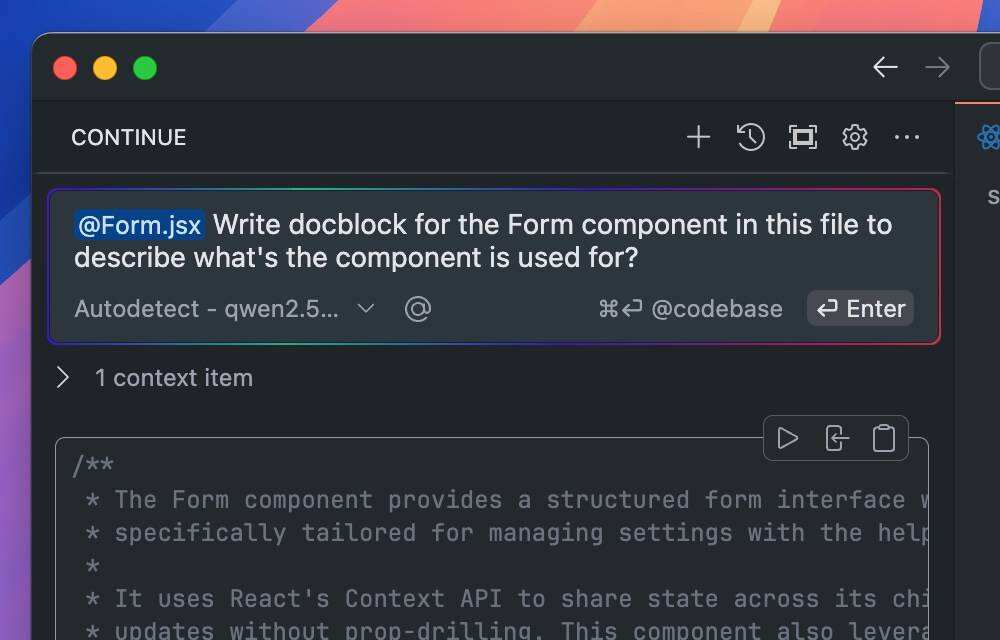Close the window with the red button
The image size is (1000, 640).
pos(65,68)
